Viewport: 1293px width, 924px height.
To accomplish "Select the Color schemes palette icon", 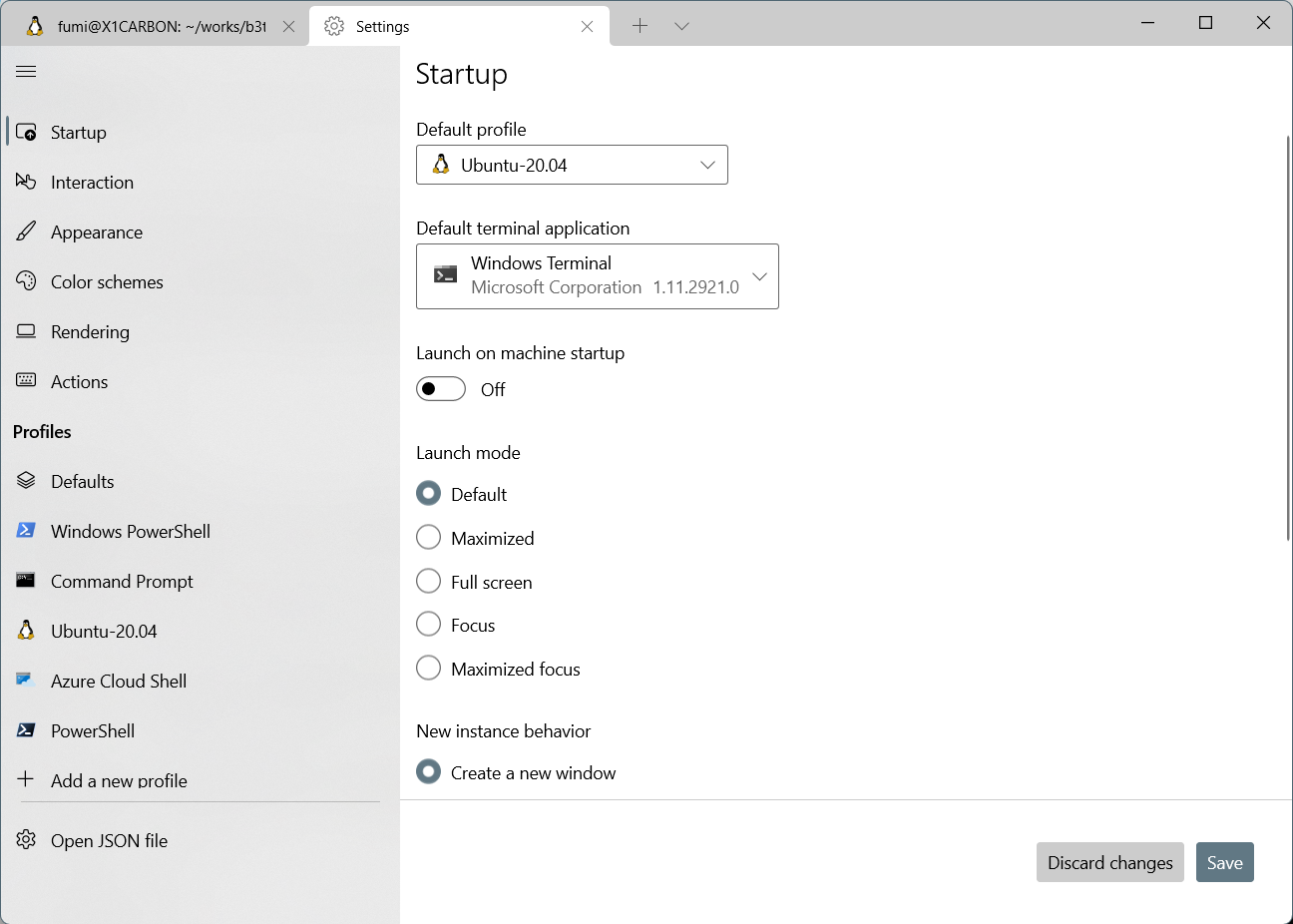I will pyautogui.click(x=26, y=281).
